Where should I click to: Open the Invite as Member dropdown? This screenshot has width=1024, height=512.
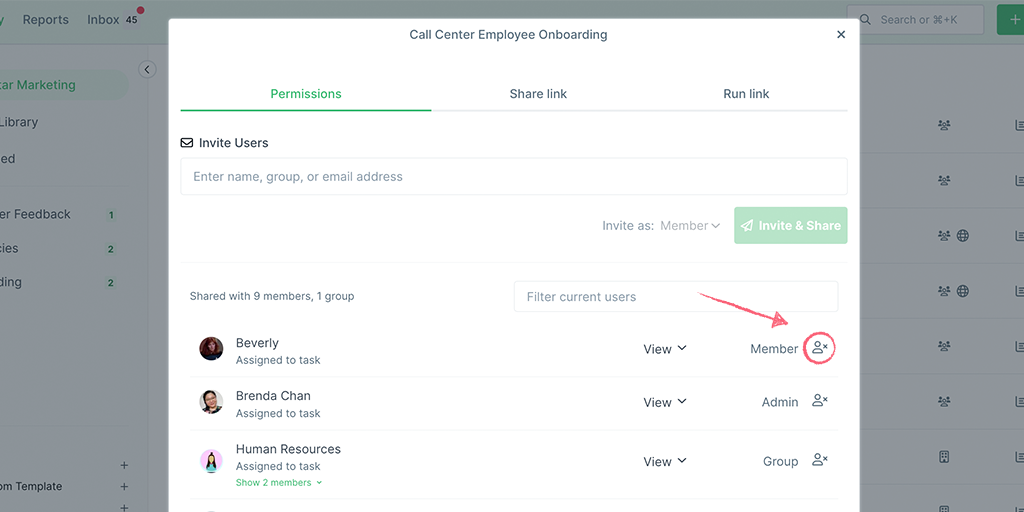point(690,225)
